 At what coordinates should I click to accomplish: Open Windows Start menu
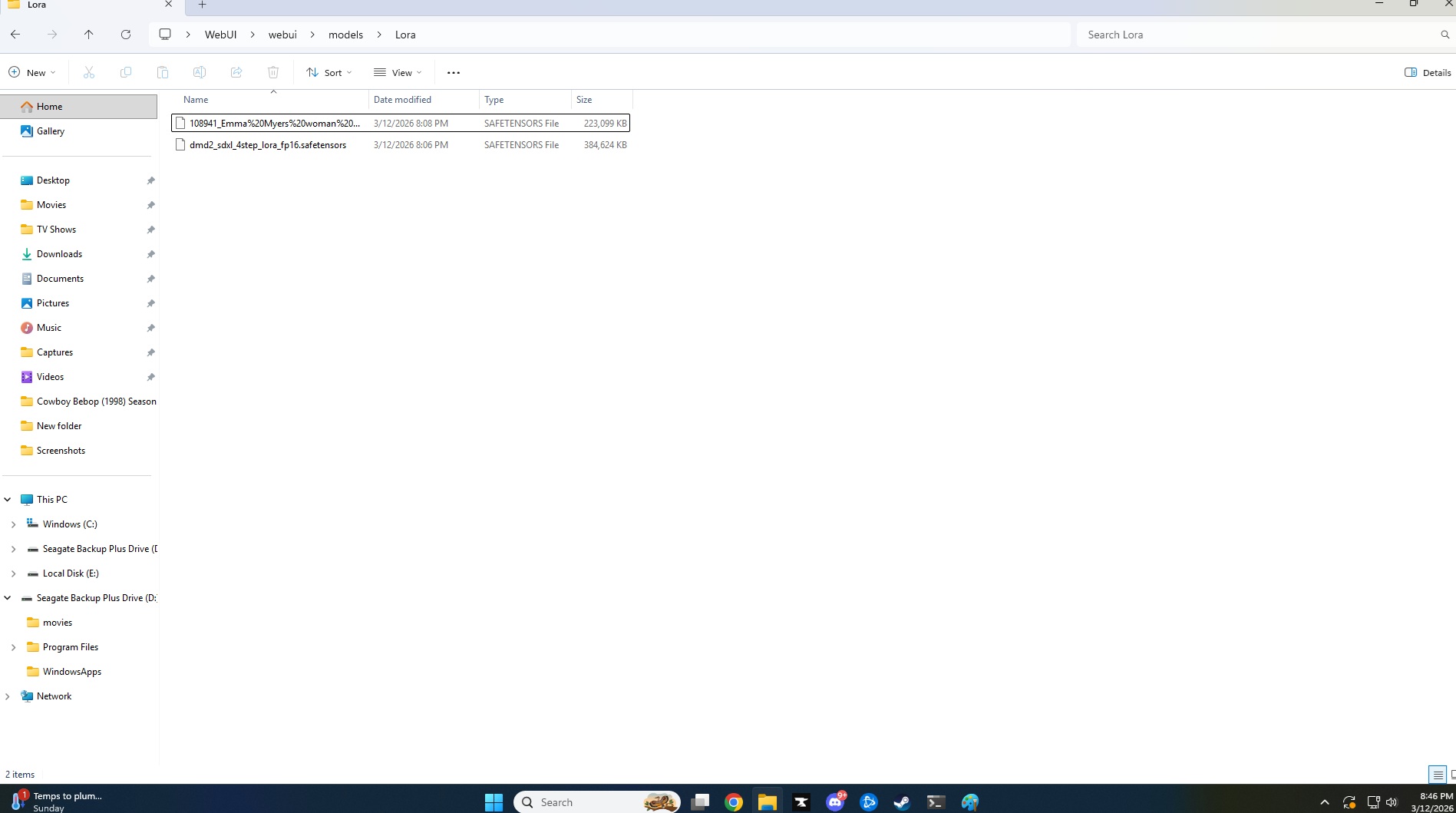[x=494, y=802]
